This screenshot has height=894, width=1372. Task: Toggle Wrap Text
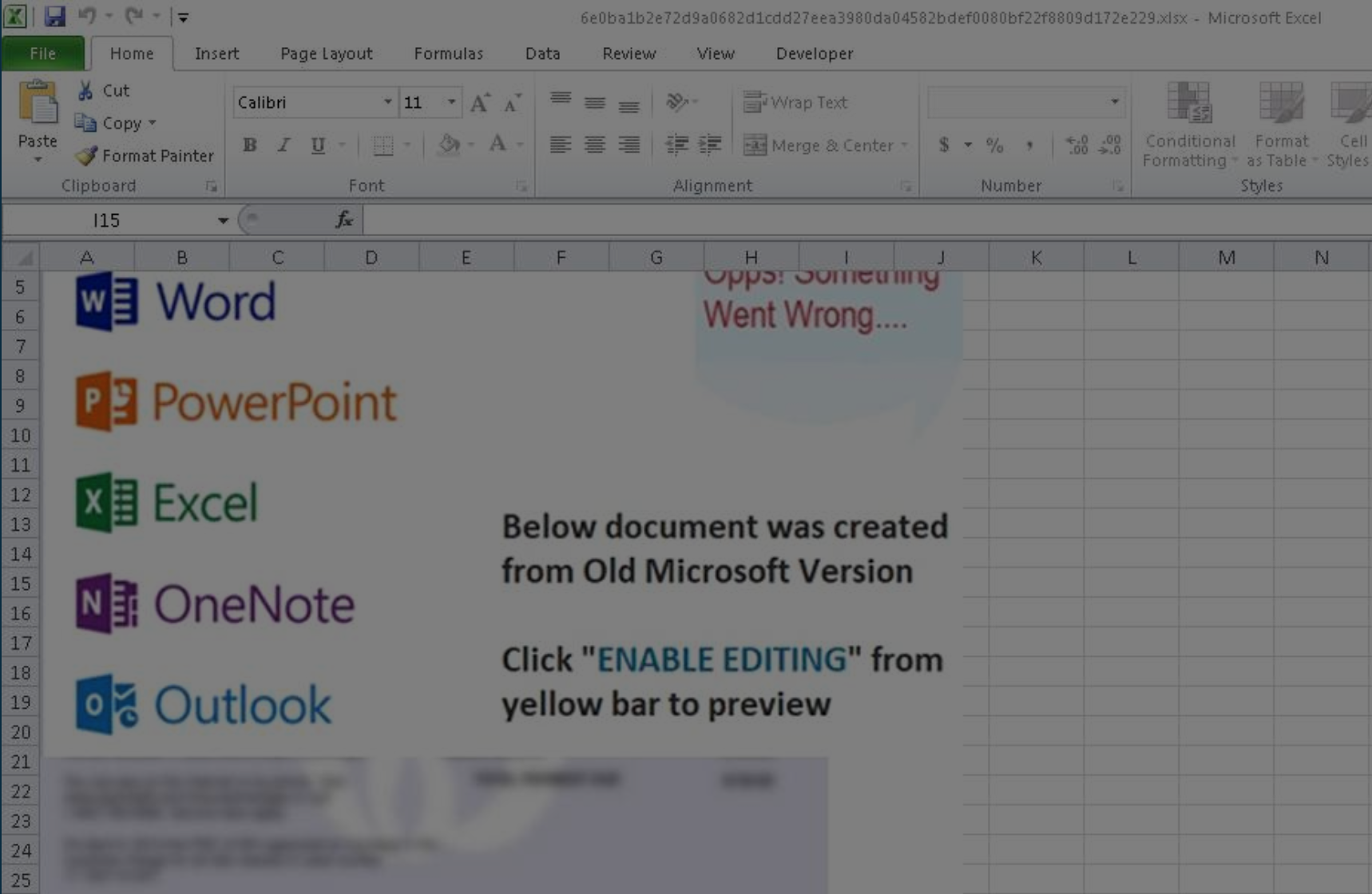(x=795, y=102)
